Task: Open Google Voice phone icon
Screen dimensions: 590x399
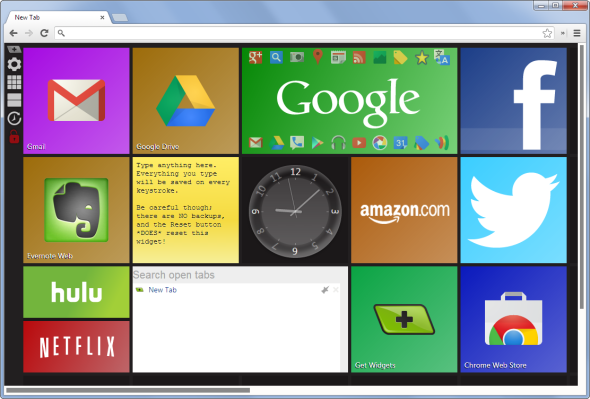Action: point(297,143)
